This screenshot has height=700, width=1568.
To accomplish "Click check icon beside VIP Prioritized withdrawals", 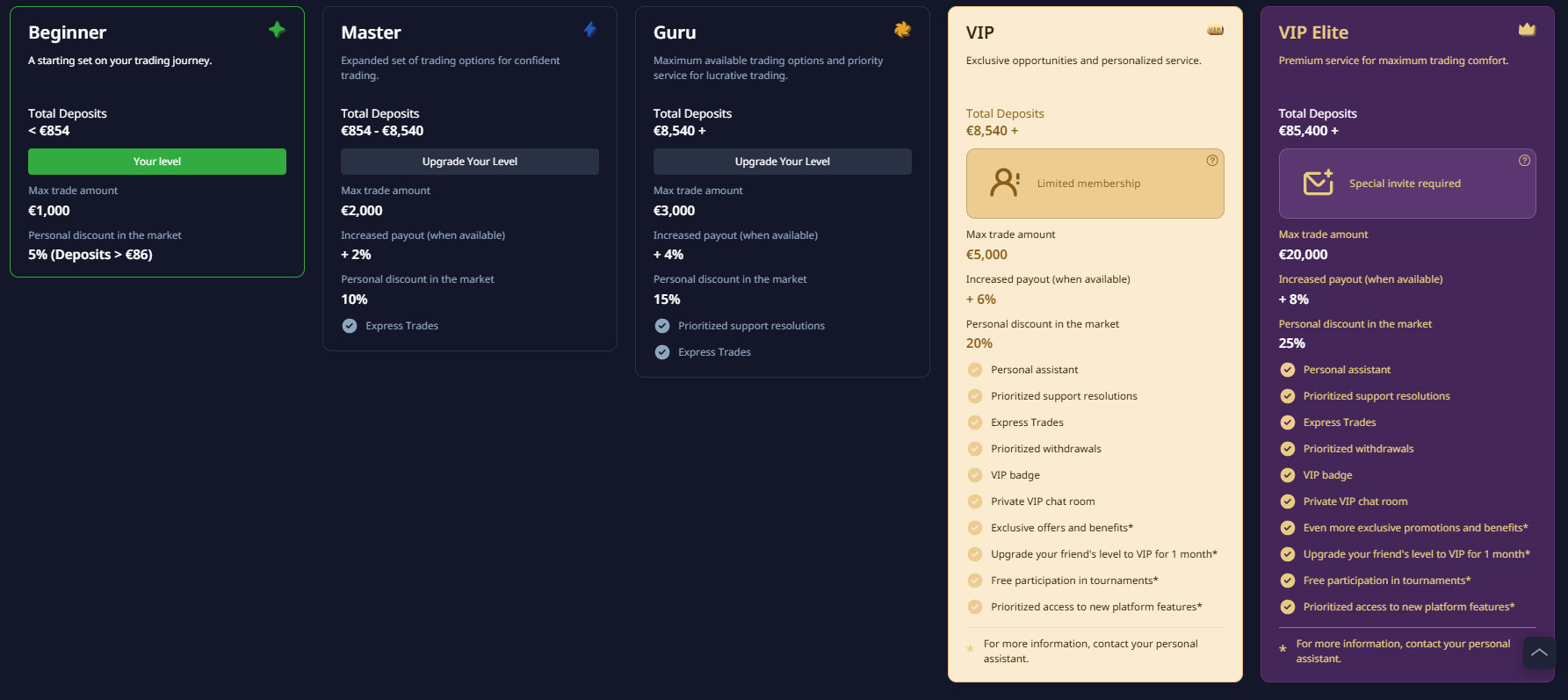I will tap(975, 449).
